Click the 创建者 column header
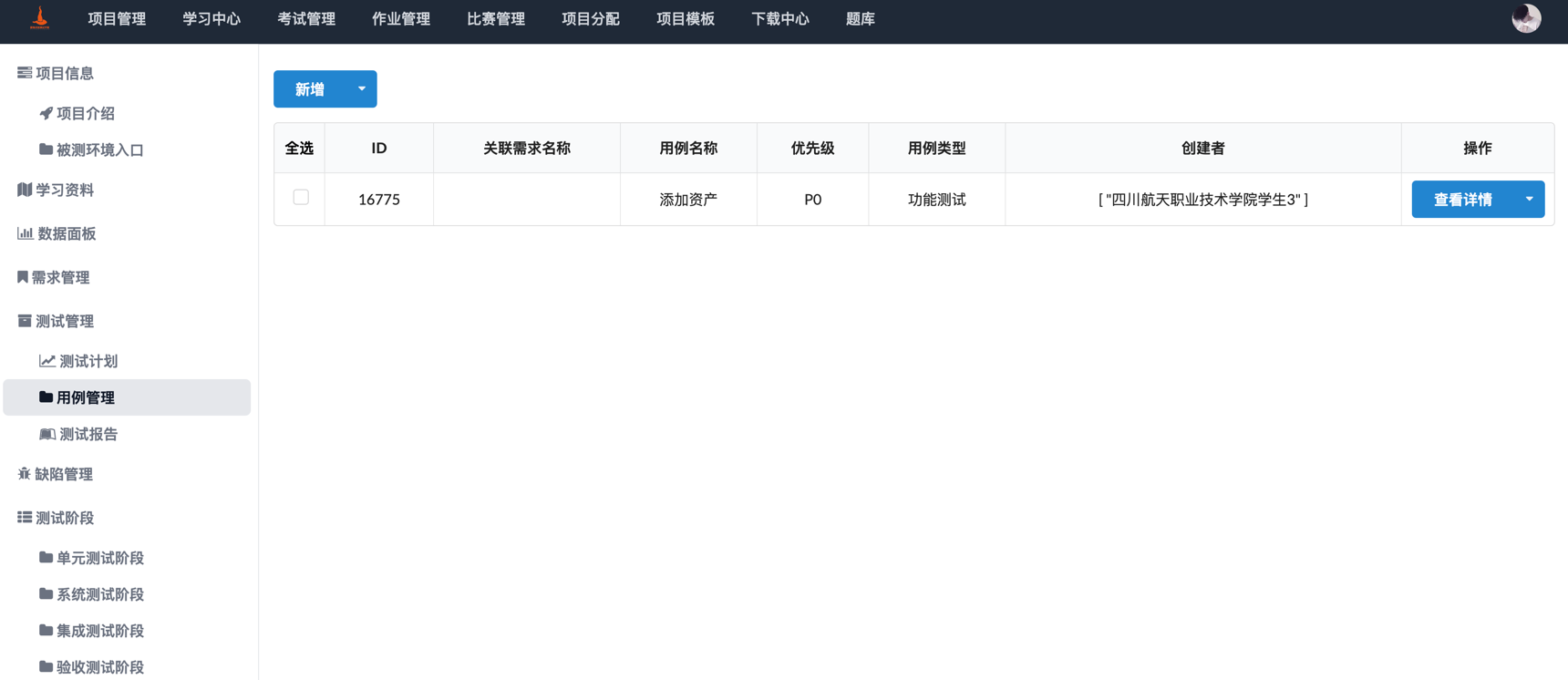The height and width of the screenshot is (680, 1568). click(x=1203, y=148)
